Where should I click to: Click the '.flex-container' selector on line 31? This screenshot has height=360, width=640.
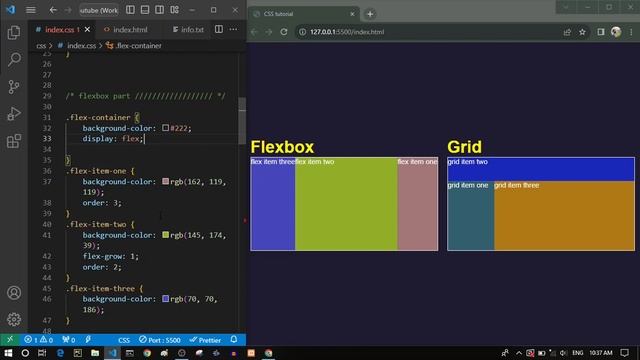[x=98, y=117]
